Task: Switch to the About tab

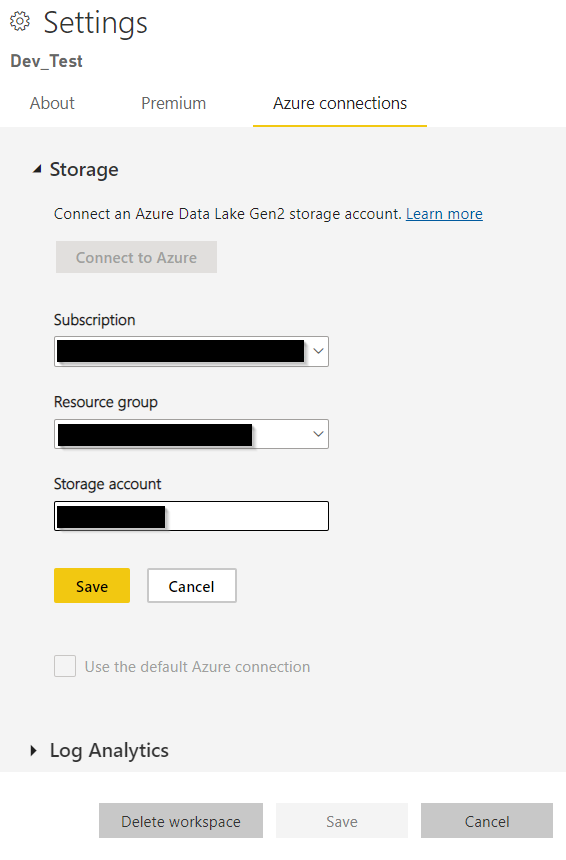Action: click(x=52, y=103)
